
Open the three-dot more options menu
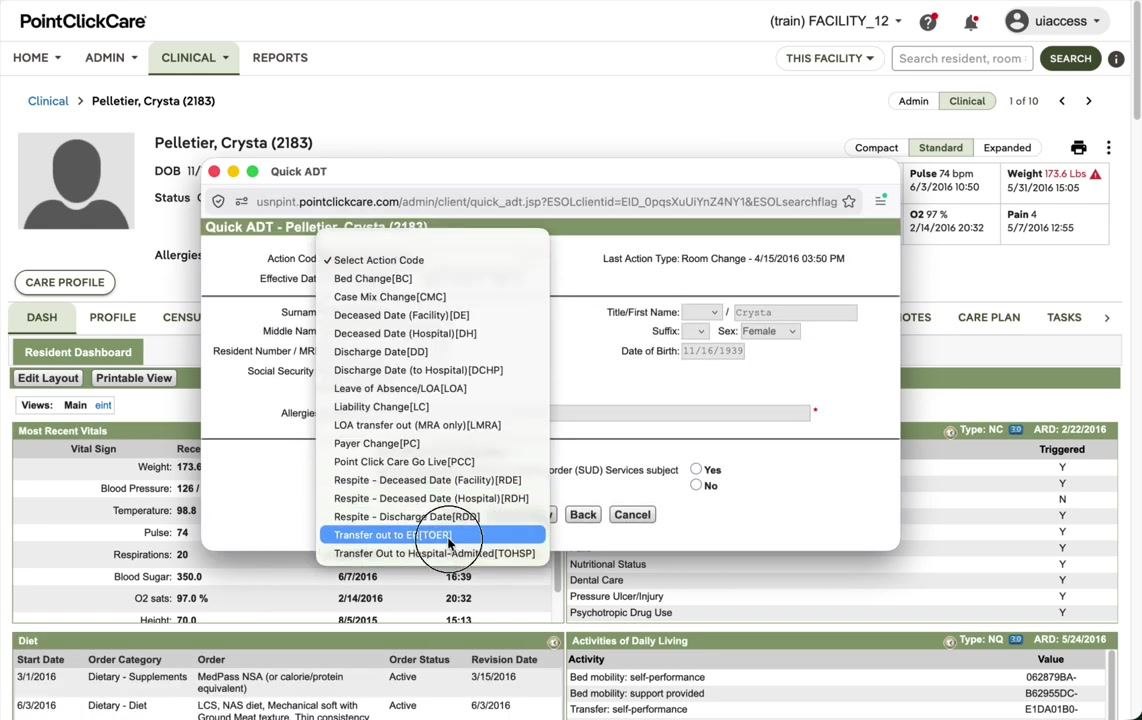(x=1108, y=148)
